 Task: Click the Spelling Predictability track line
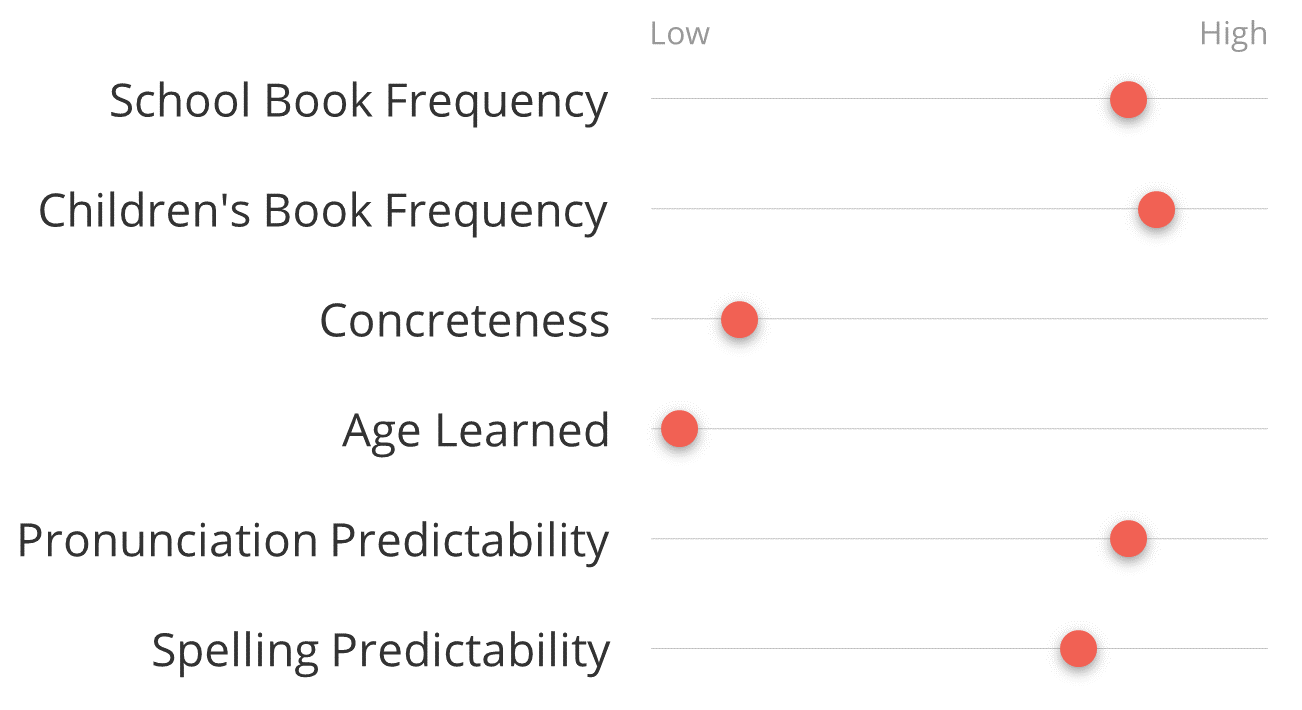(959, 648)
